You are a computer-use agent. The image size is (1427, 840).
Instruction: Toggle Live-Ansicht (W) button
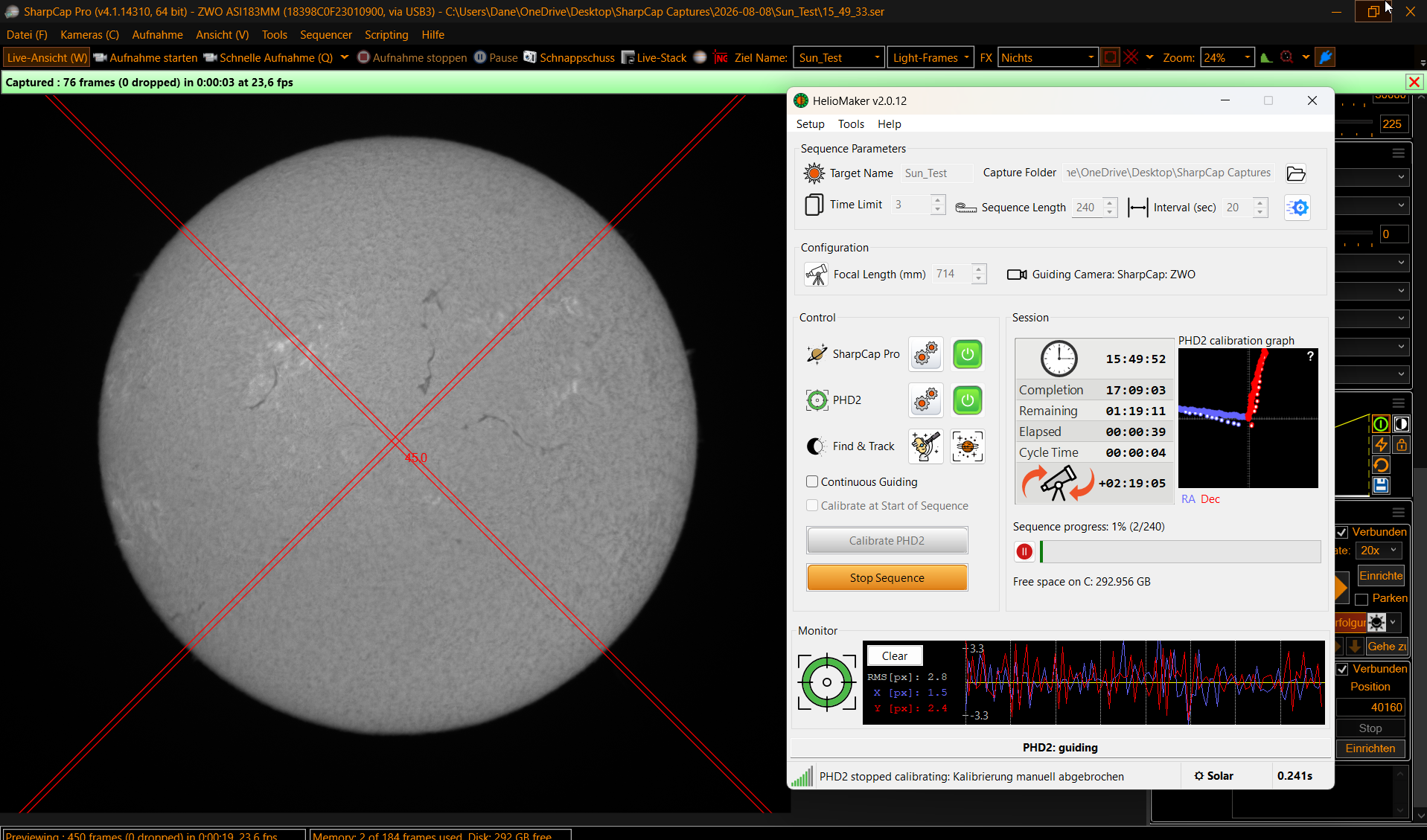click(x=46, y=57)
